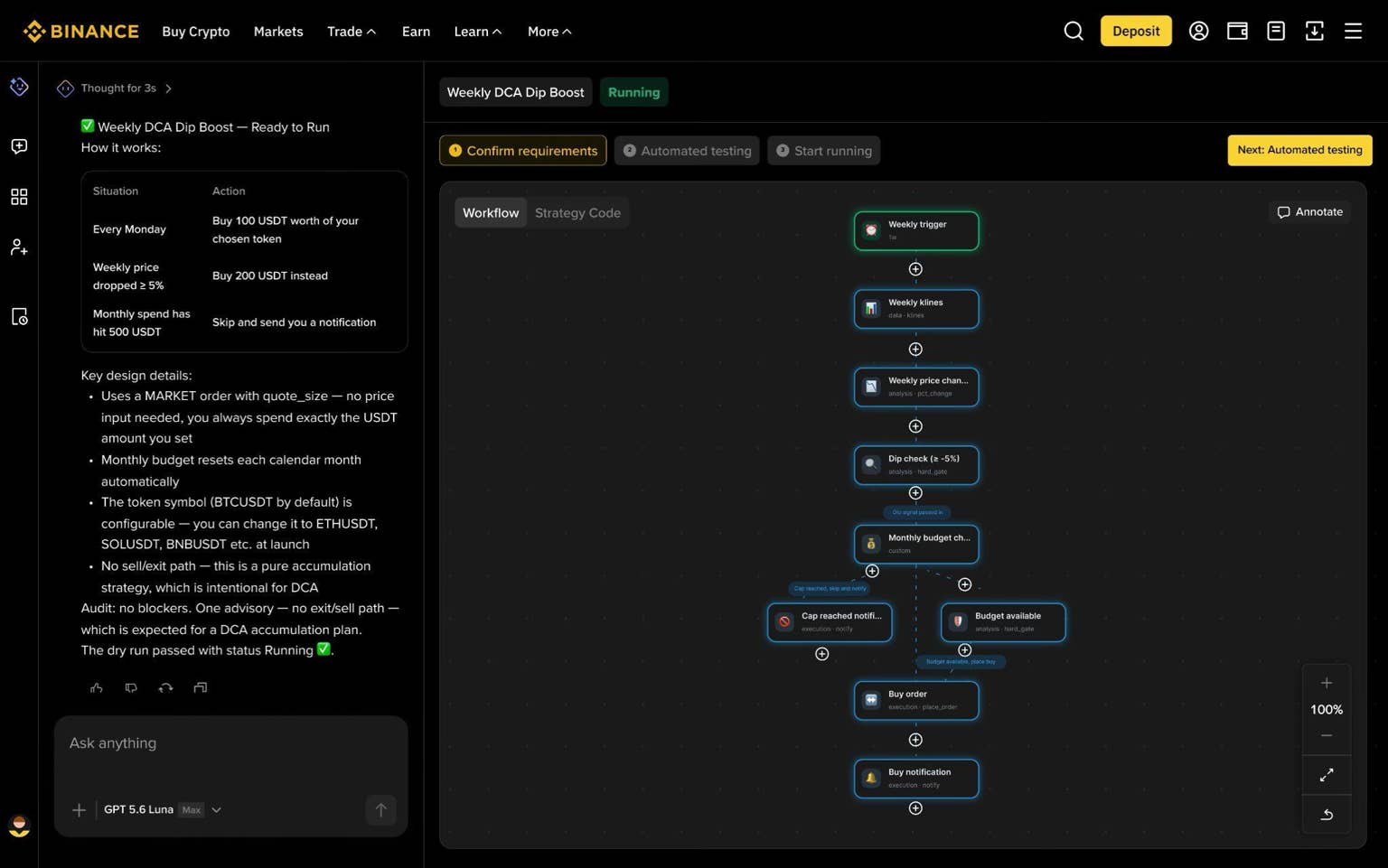Open the Earn menu item
Image resolution: width=1388 pixels, height=868 pixels.
coord(416,32)
